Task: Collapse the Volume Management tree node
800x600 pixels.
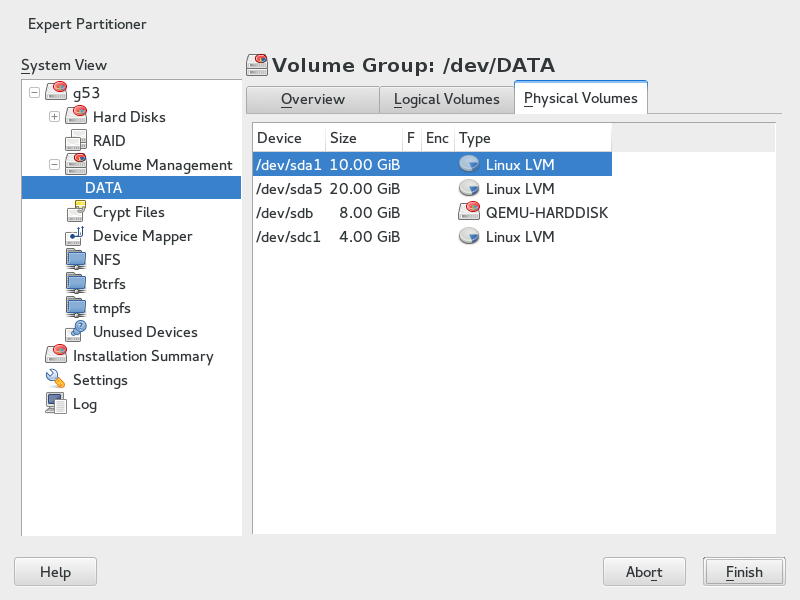Action: [55, 165]
